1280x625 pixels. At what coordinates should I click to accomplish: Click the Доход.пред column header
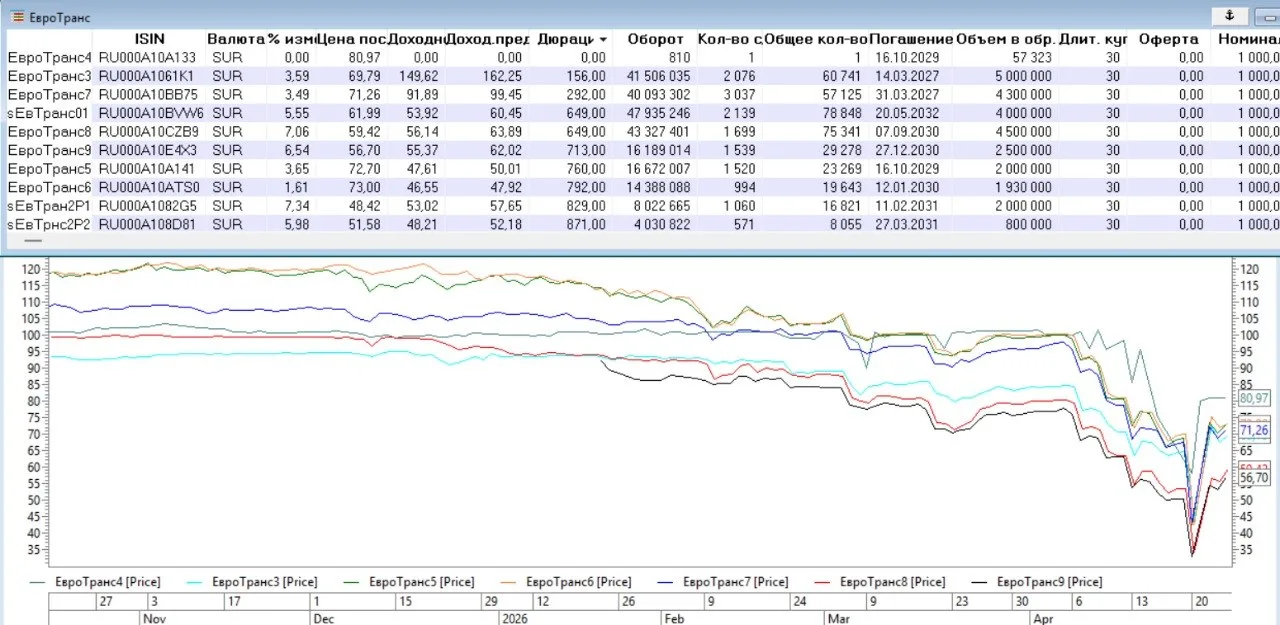[x=487, y=39]
